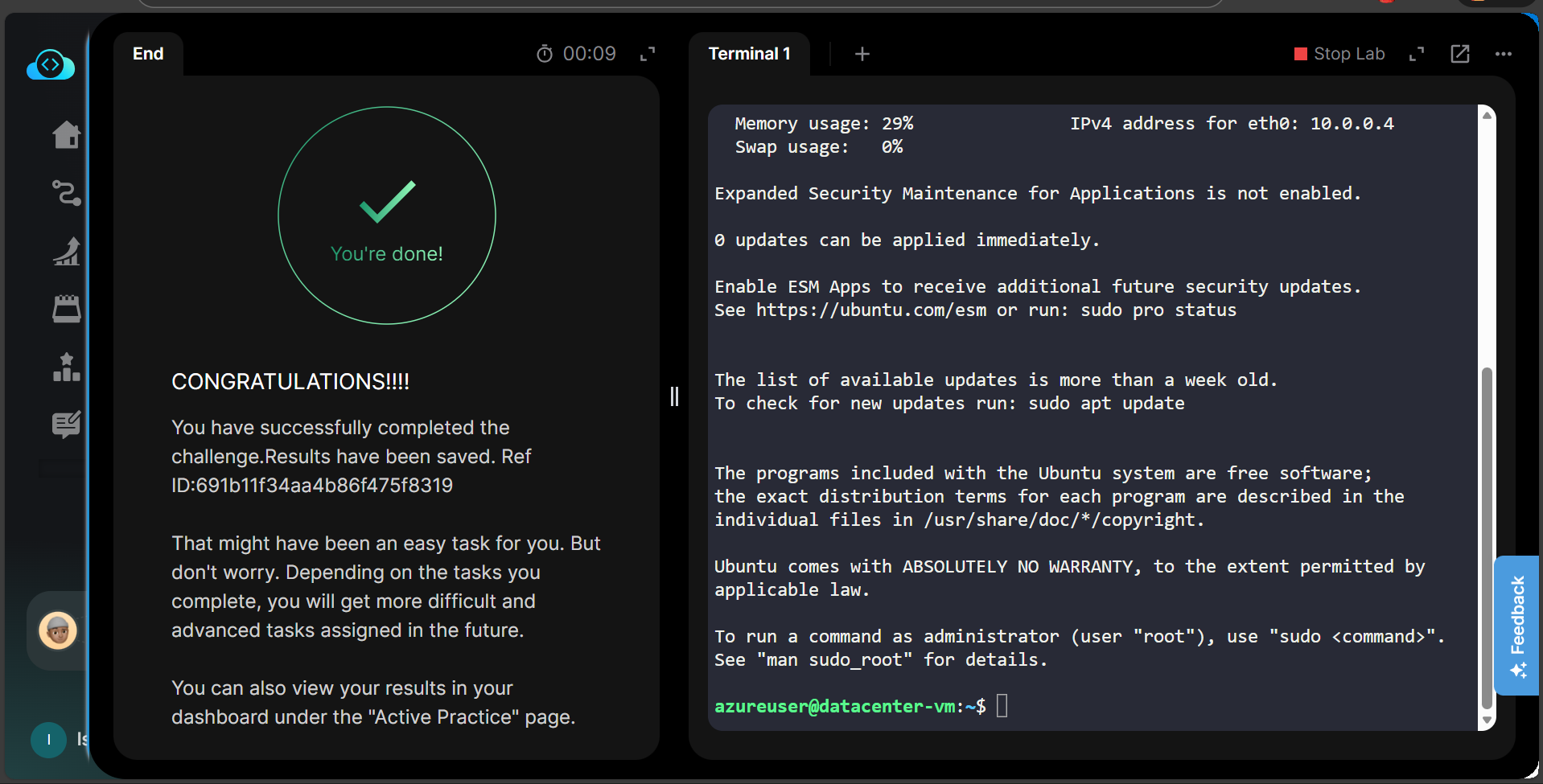This screenshot has width=1543, height=784.
Task: Click the feedback note sidebar icon
Action: 66,425
